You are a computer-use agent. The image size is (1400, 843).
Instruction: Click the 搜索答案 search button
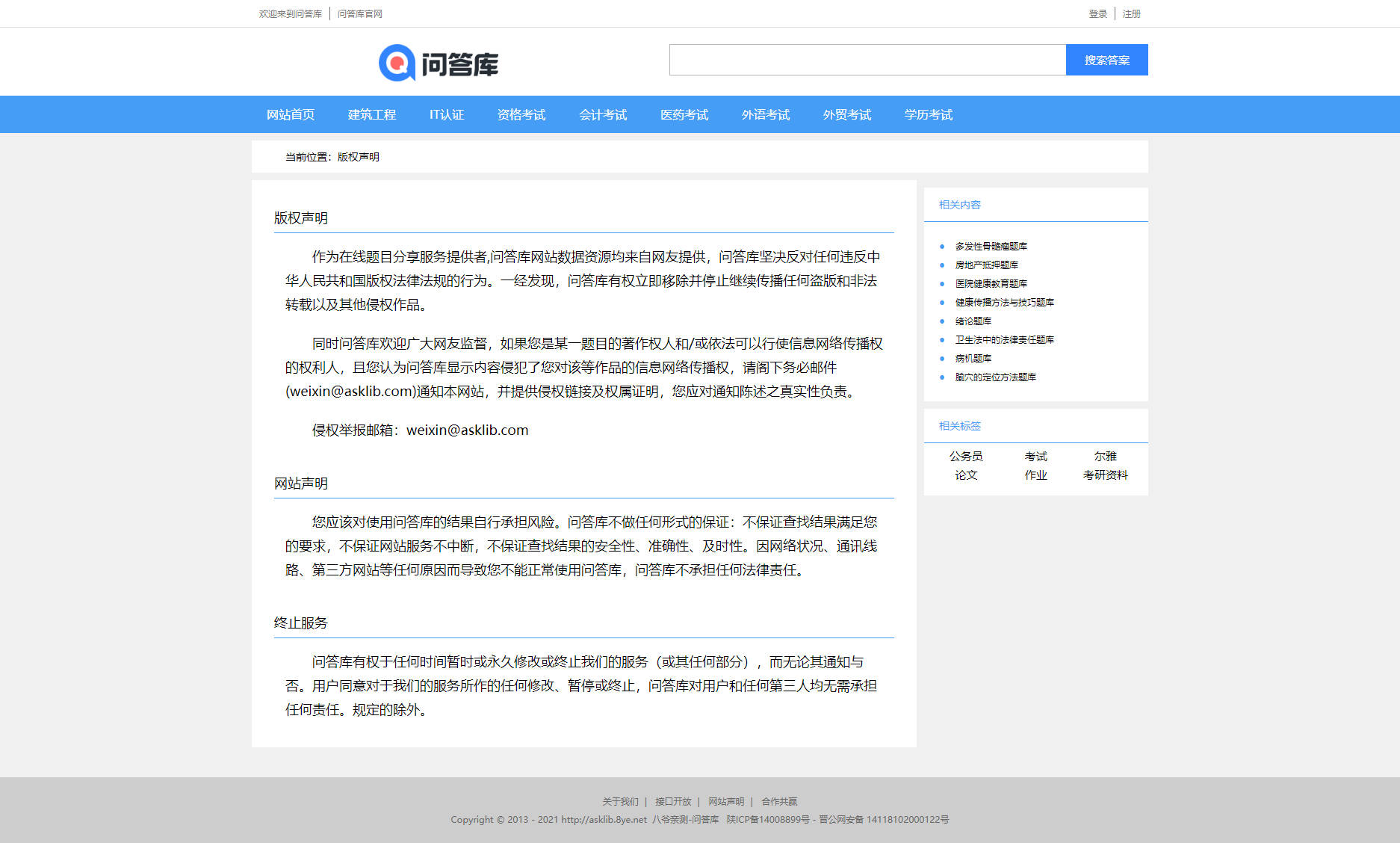[1106, 60]
